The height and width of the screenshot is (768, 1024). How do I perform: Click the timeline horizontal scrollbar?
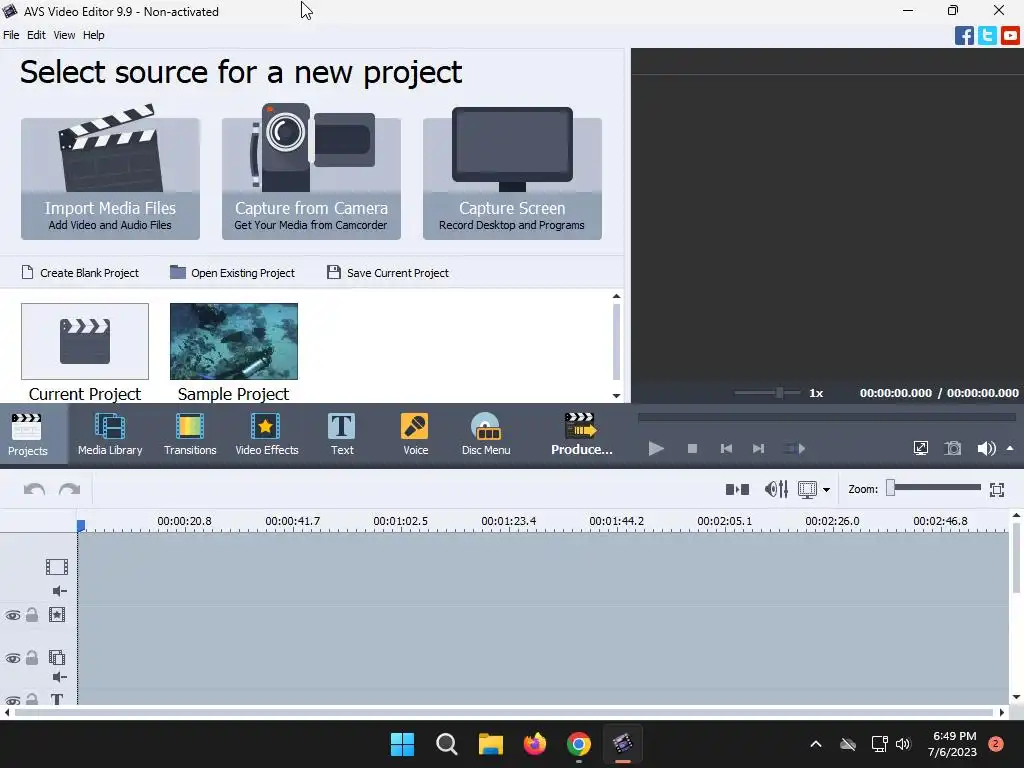[504, 712]
